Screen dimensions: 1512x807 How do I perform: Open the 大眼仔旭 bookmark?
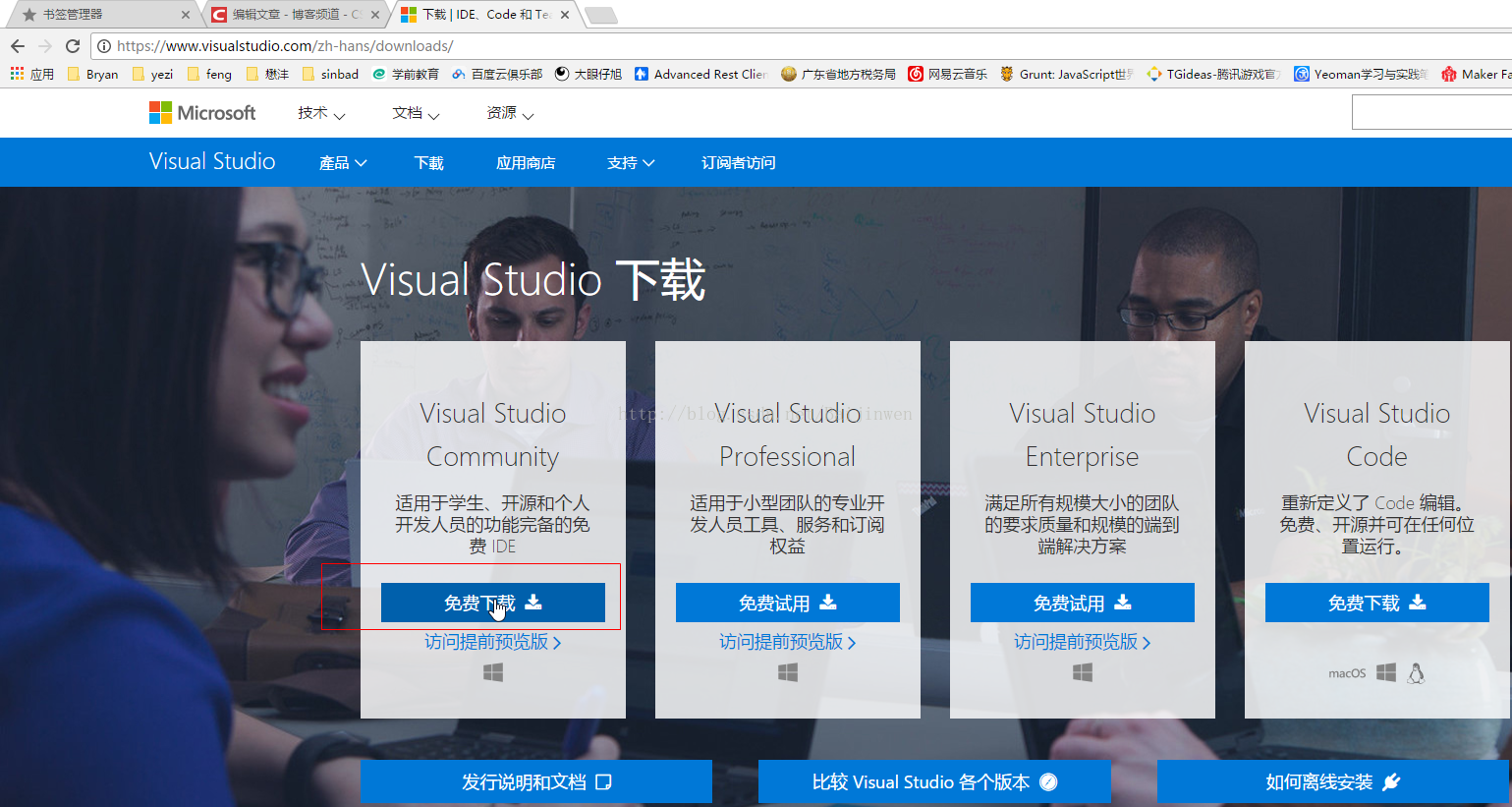(588, 74)
